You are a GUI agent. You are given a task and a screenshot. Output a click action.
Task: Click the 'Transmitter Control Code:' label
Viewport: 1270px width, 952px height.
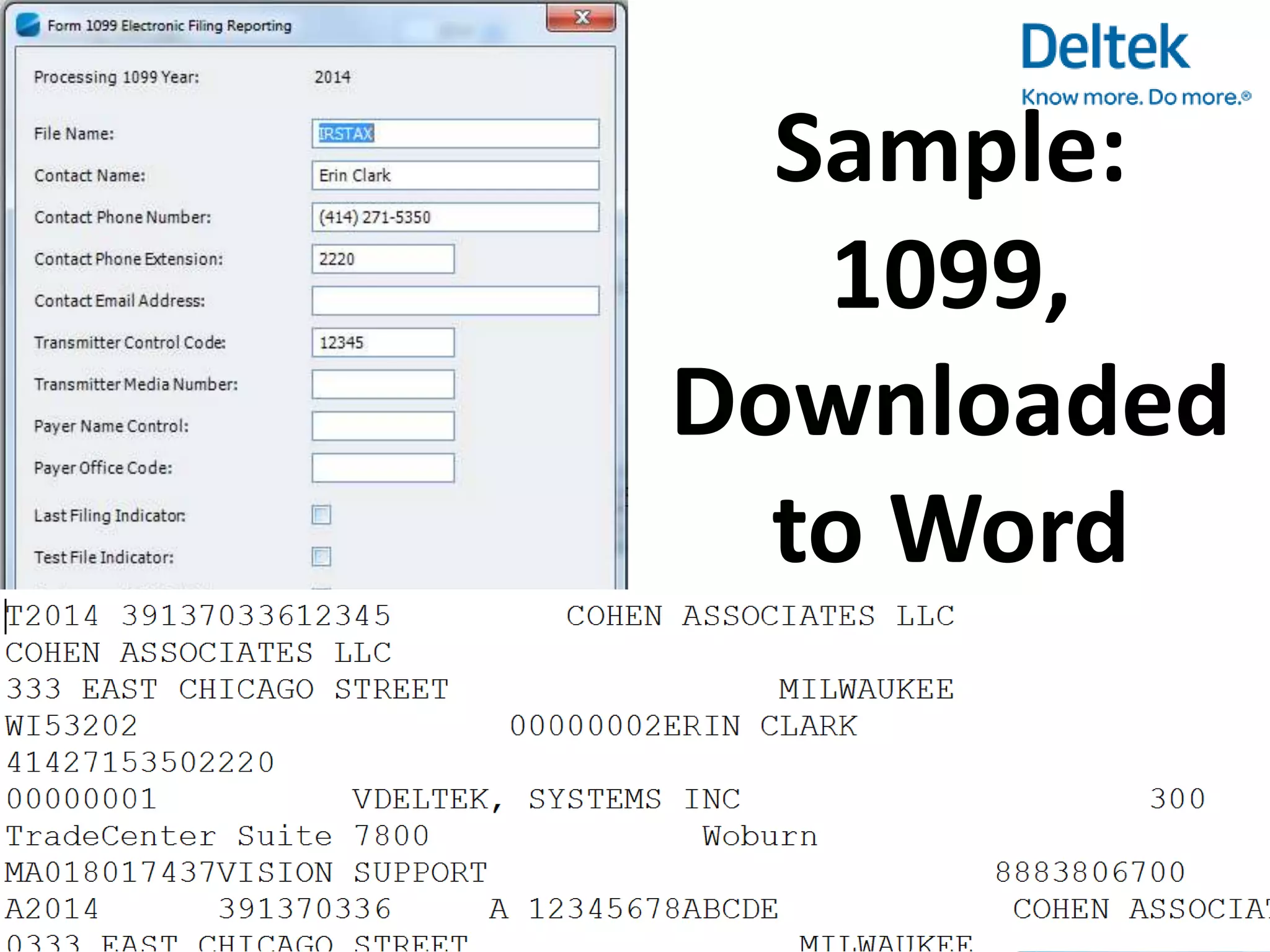[x=130, y=343]
